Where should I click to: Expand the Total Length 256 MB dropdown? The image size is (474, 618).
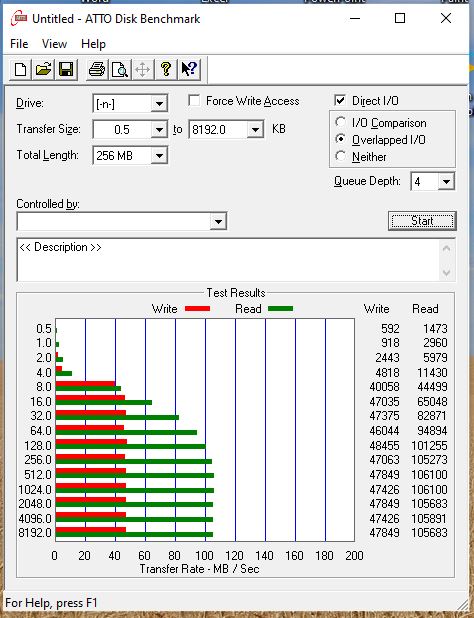click(159, 156)
